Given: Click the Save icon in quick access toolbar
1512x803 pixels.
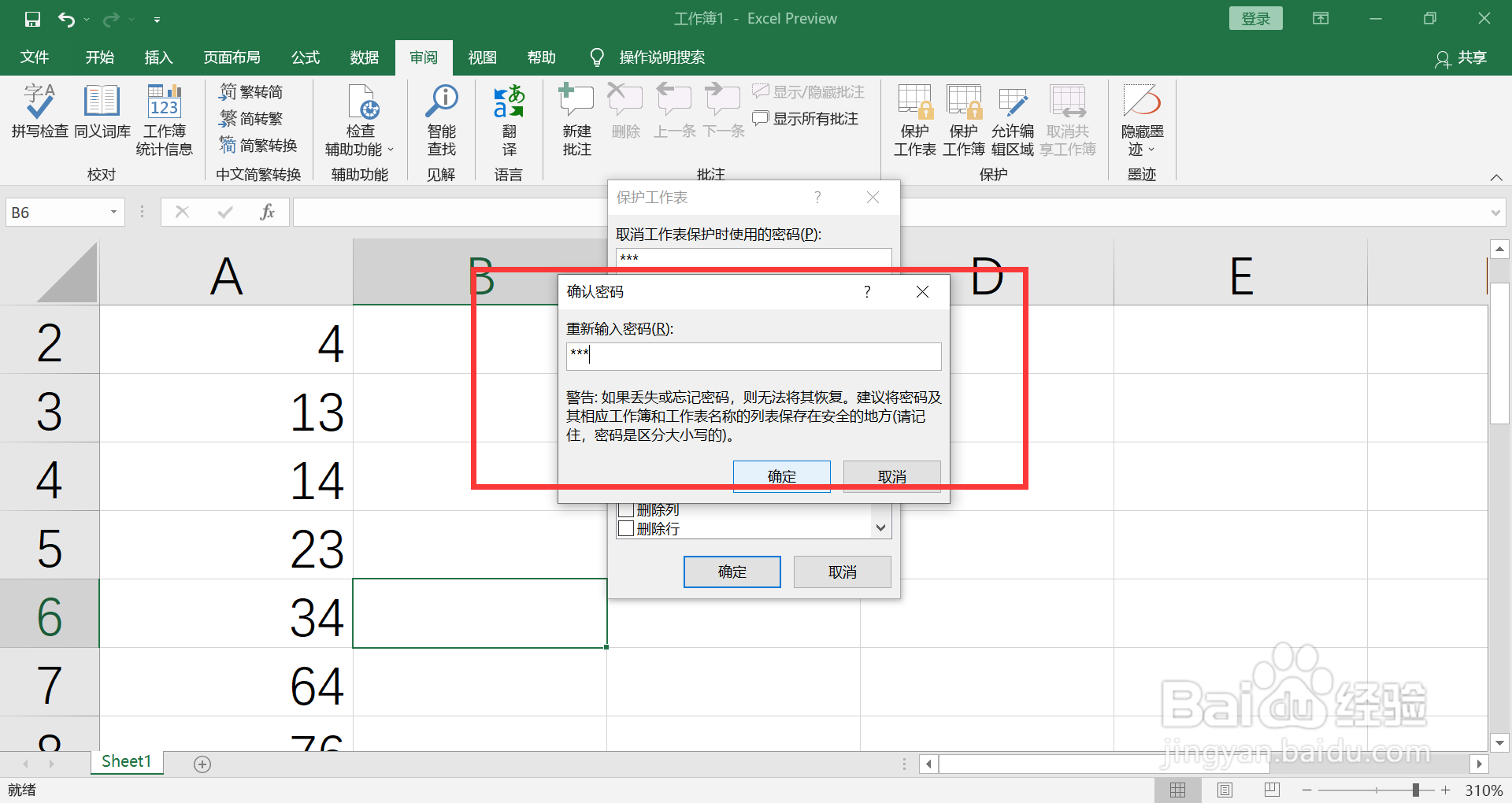Looking at the screenshot, I should pos(32,19).
